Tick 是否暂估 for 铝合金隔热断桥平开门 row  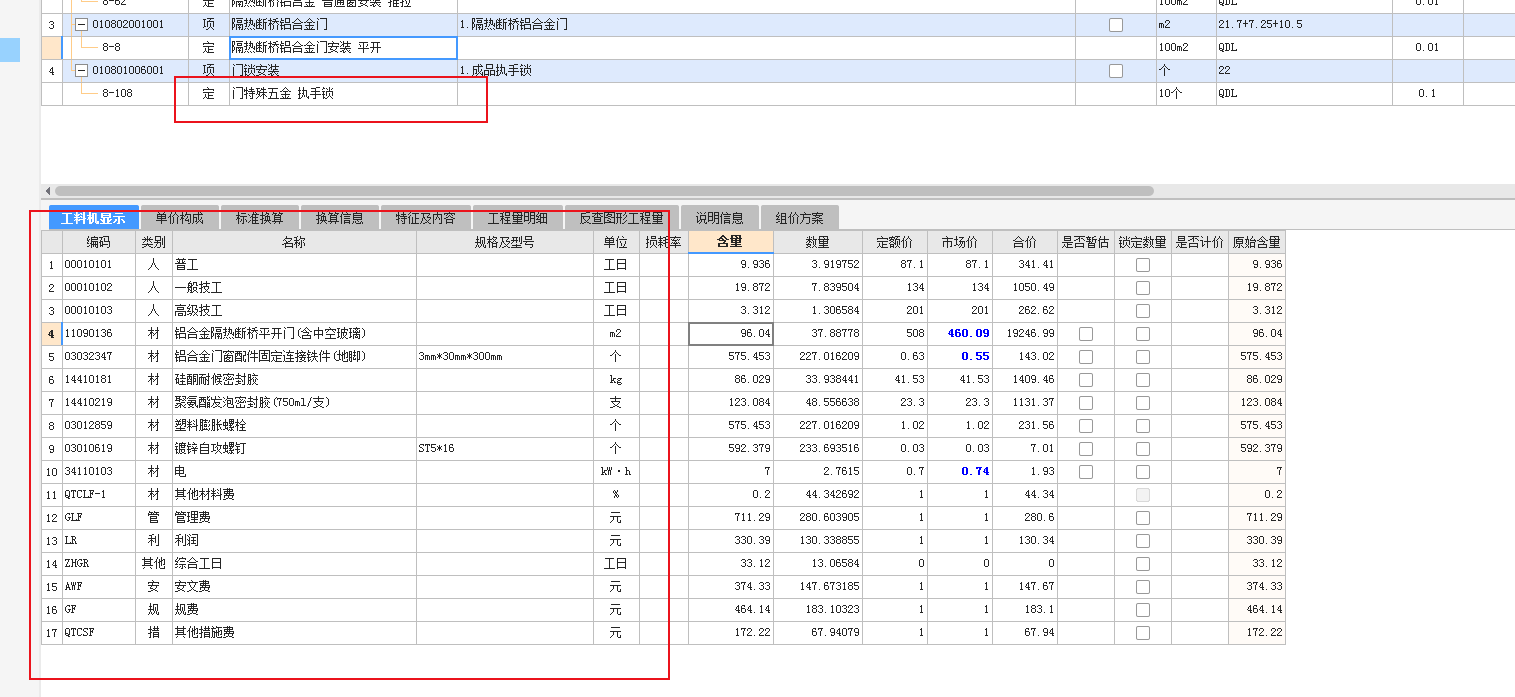1086,334
